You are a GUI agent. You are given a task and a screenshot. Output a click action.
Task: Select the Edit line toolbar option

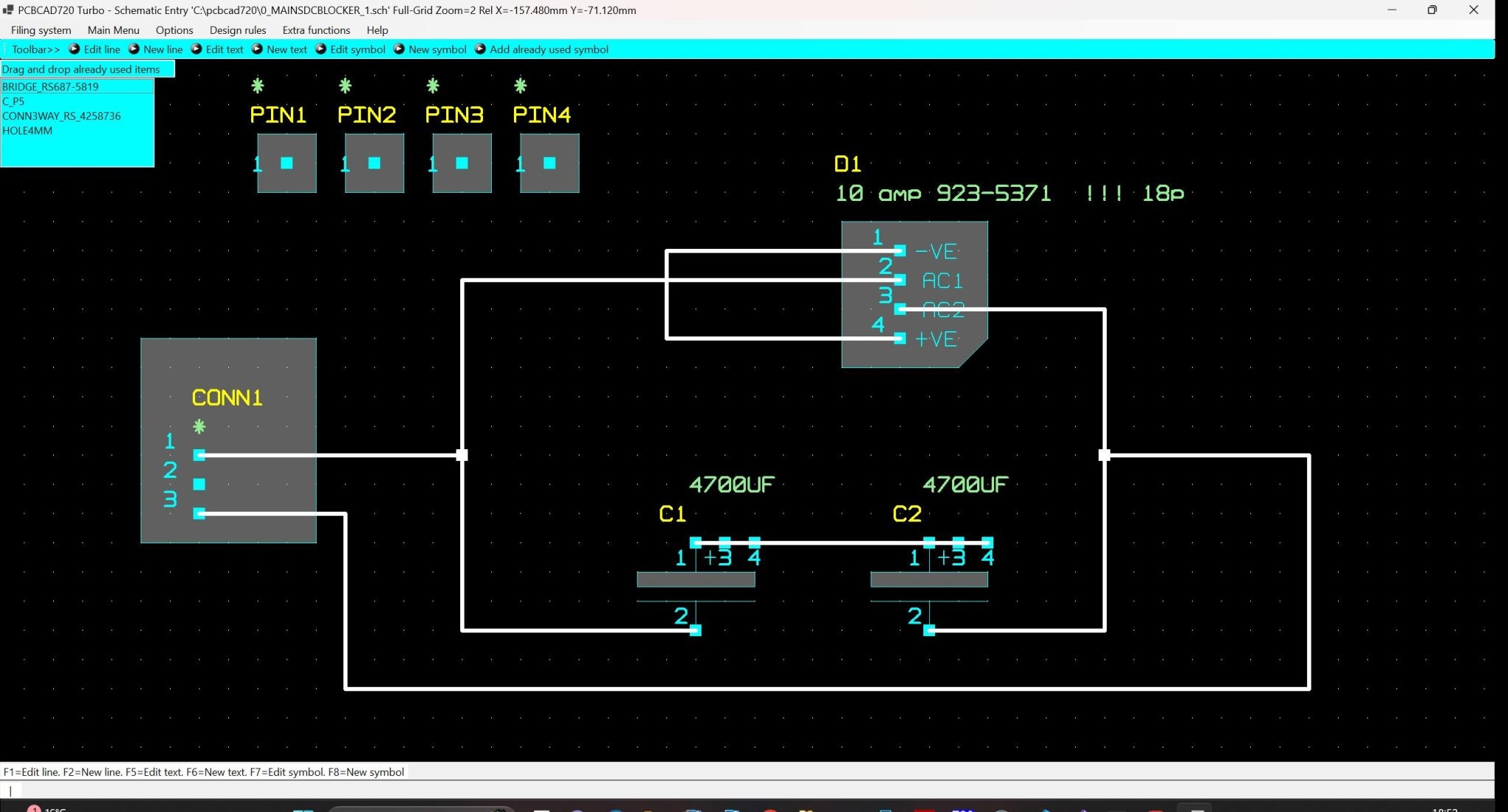point(95,49)
